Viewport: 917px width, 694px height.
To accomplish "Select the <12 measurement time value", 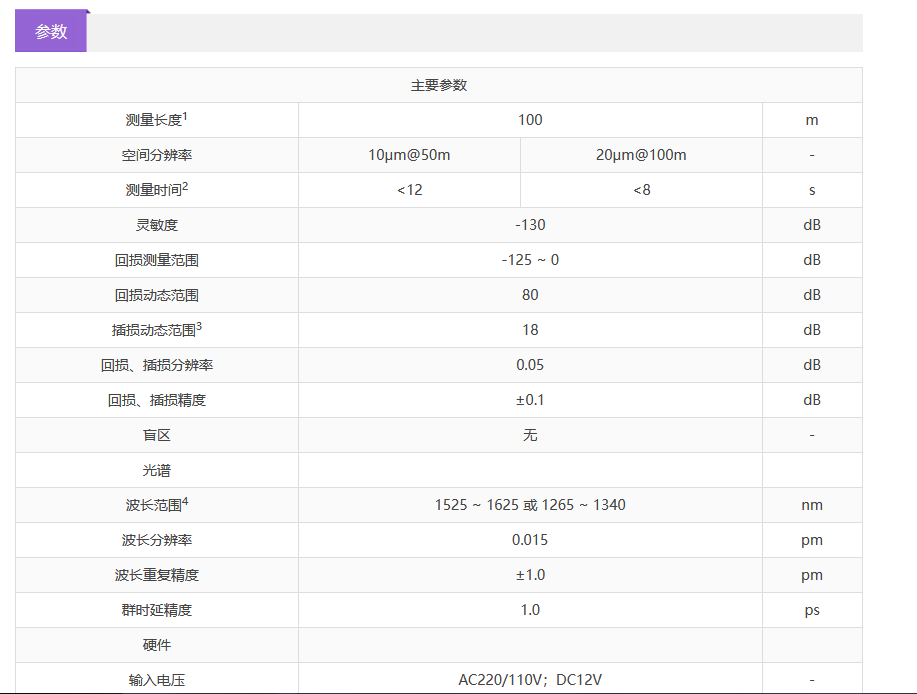I will coord(409,190).
